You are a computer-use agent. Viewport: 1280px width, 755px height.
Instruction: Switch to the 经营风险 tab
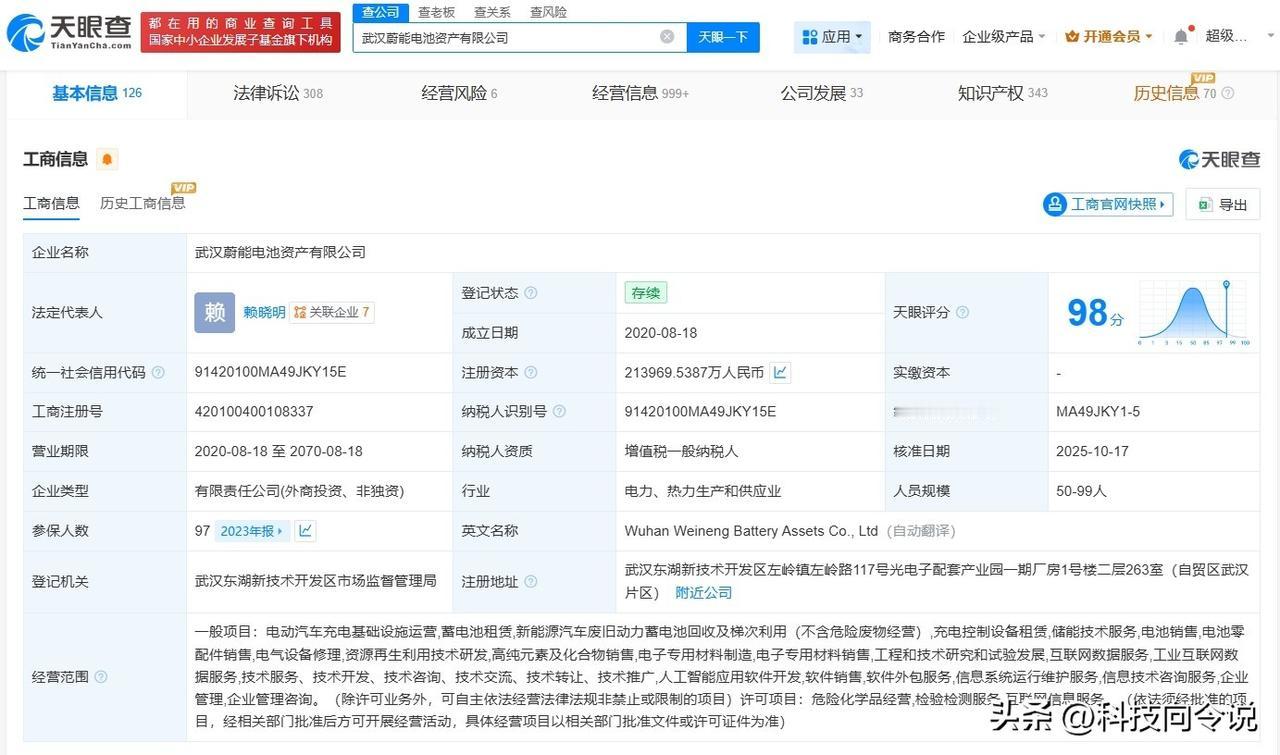click(x=459, y=93)
